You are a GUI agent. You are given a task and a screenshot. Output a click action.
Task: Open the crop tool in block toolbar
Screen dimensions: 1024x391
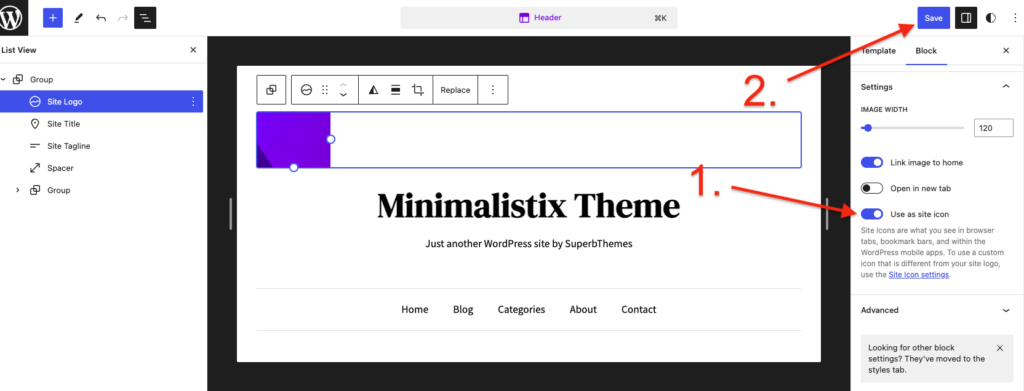coord(417,90)
